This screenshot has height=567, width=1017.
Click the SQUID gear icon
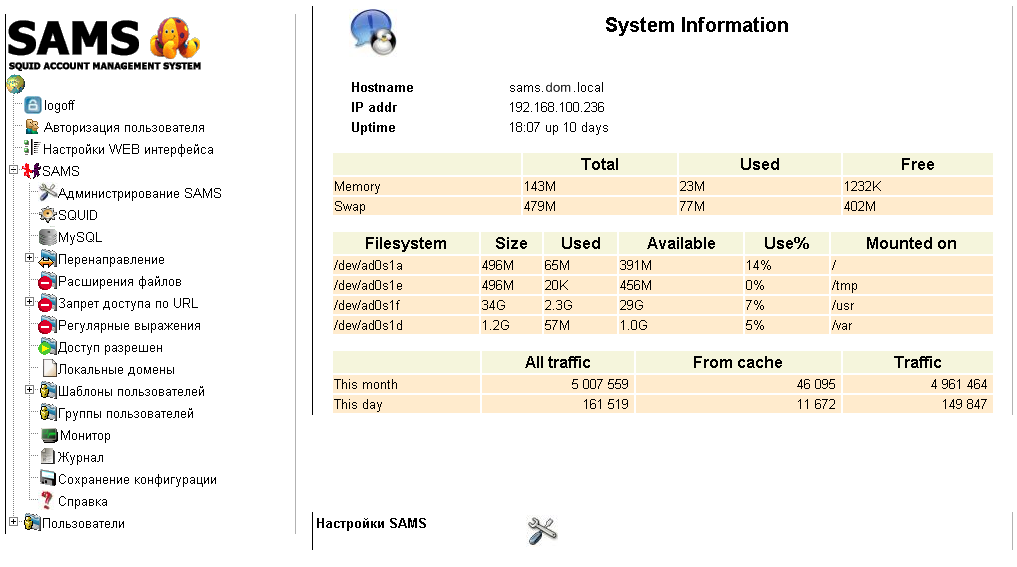pos(47,215)
